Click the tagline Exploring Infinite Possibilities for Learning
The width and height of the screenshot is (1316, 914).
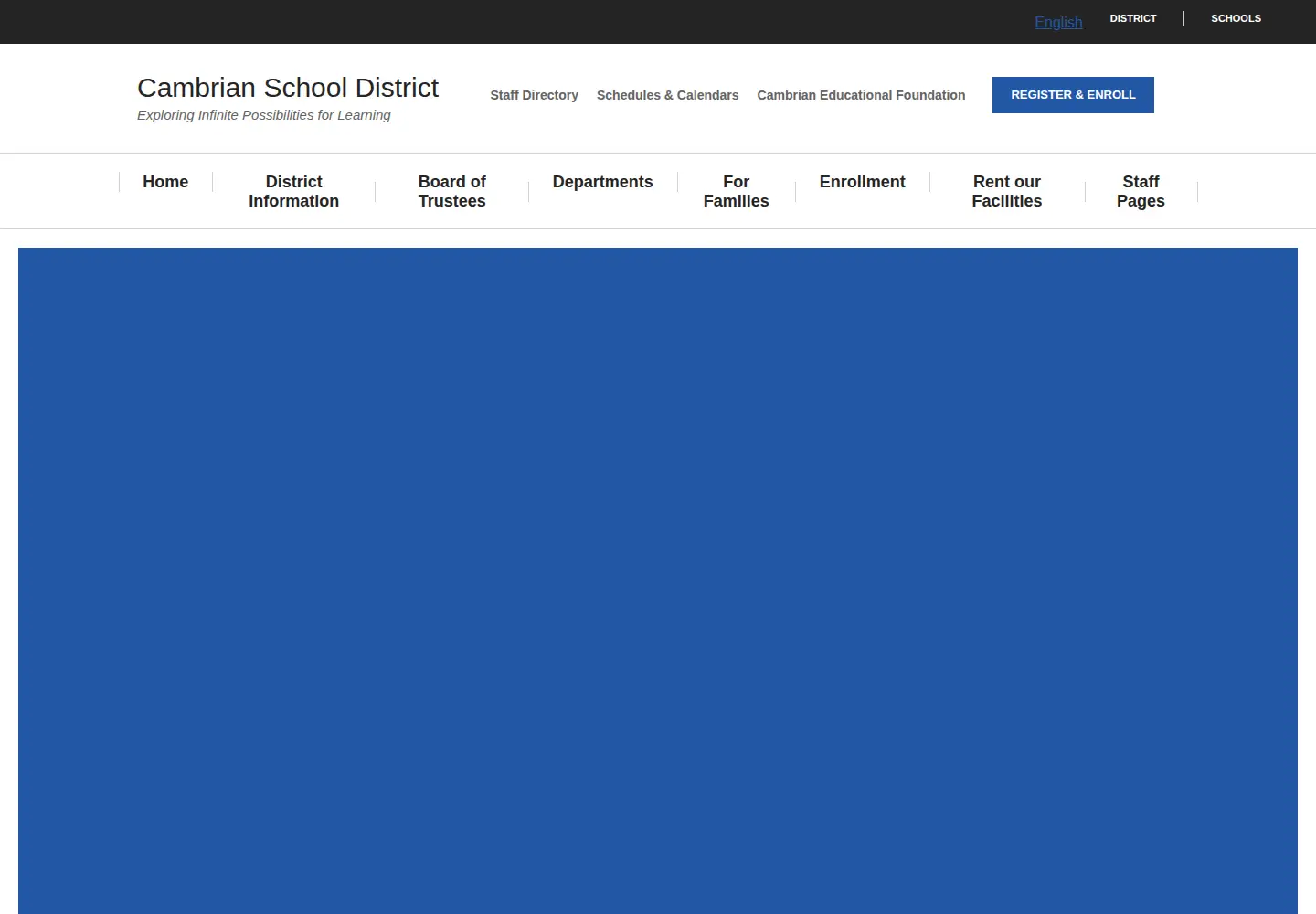coord(264,115)
